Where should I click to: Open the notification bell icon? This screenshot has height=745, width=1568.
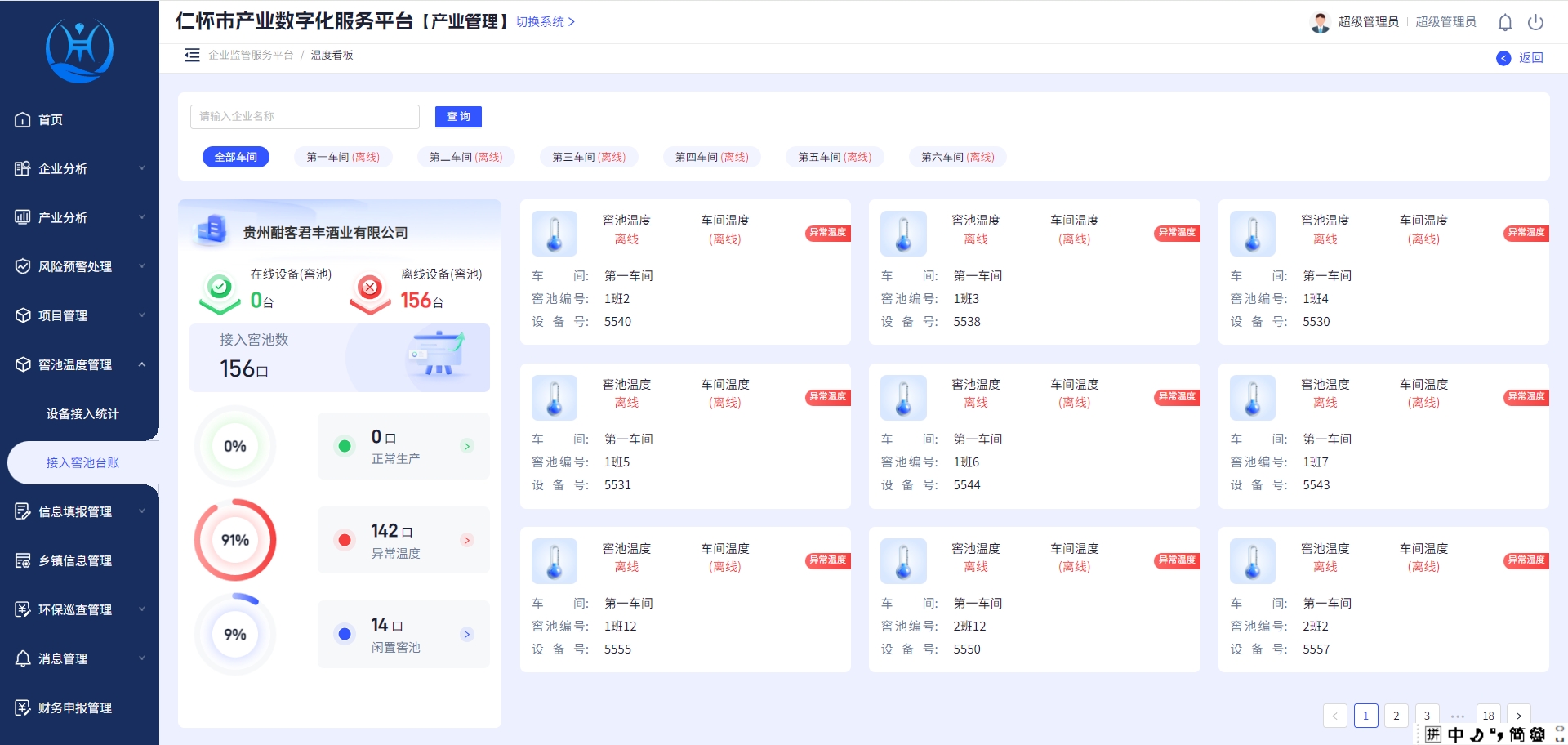pyautogui.click(x=1505, y=22)
